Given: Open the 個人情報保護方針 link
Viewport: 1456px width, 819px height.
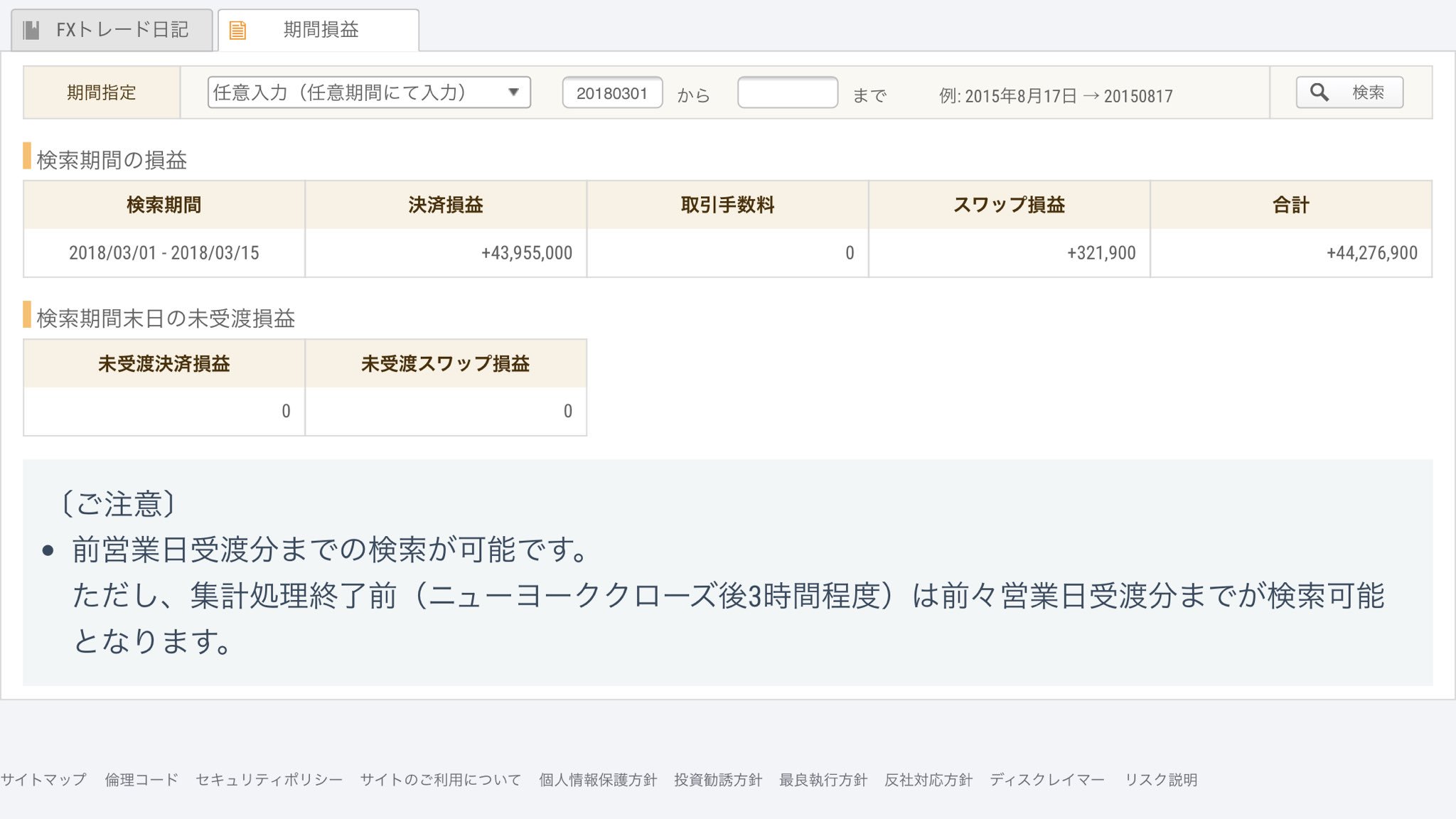Looking at the screenshot, I should pyautogui.click(x=597, y=780).
